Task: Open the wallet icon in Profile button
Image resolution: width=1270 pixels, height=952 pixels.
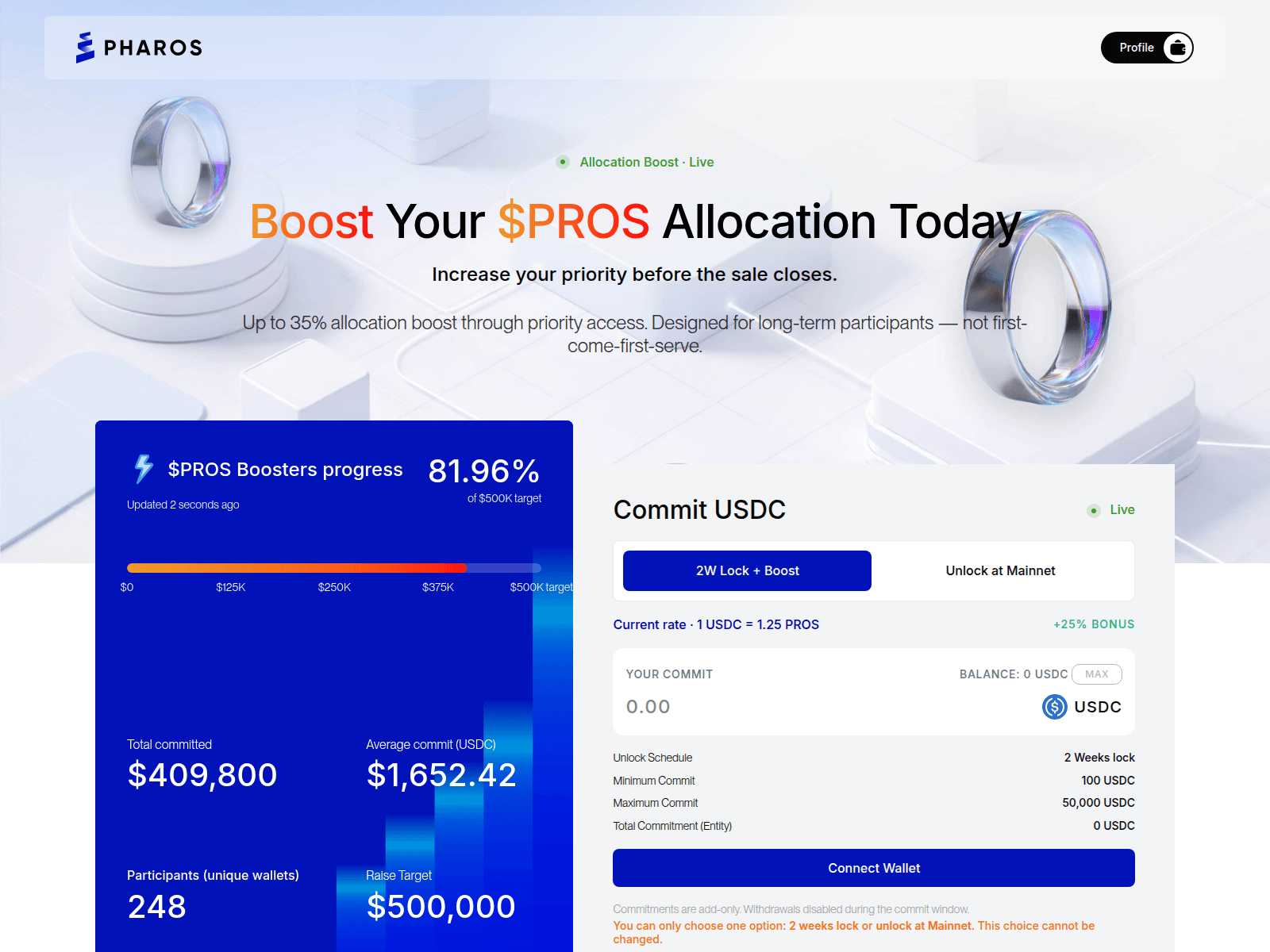Action: (1178, 48)
